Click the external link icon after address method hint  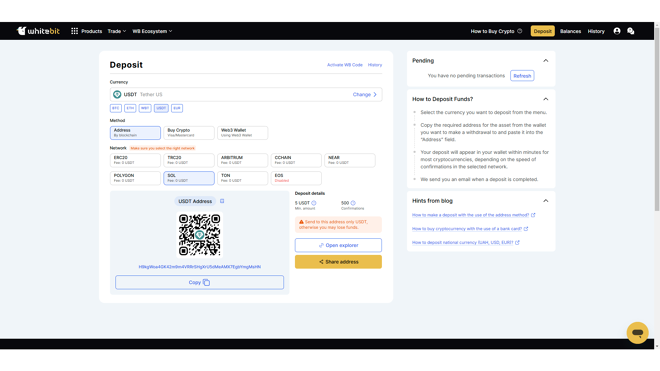tap(533, 215)
